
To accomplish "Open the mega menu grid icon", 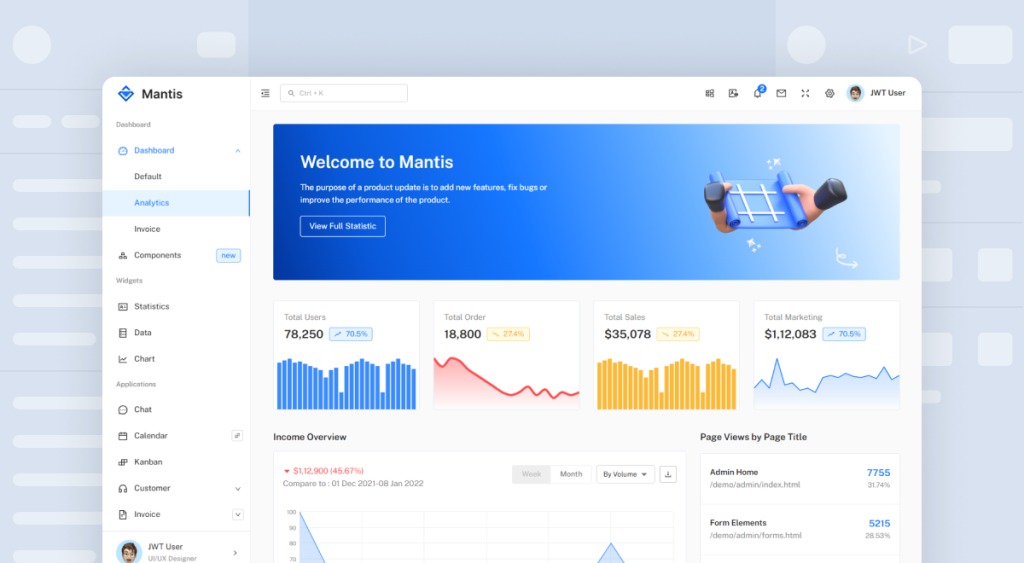I will coord(709,93).
